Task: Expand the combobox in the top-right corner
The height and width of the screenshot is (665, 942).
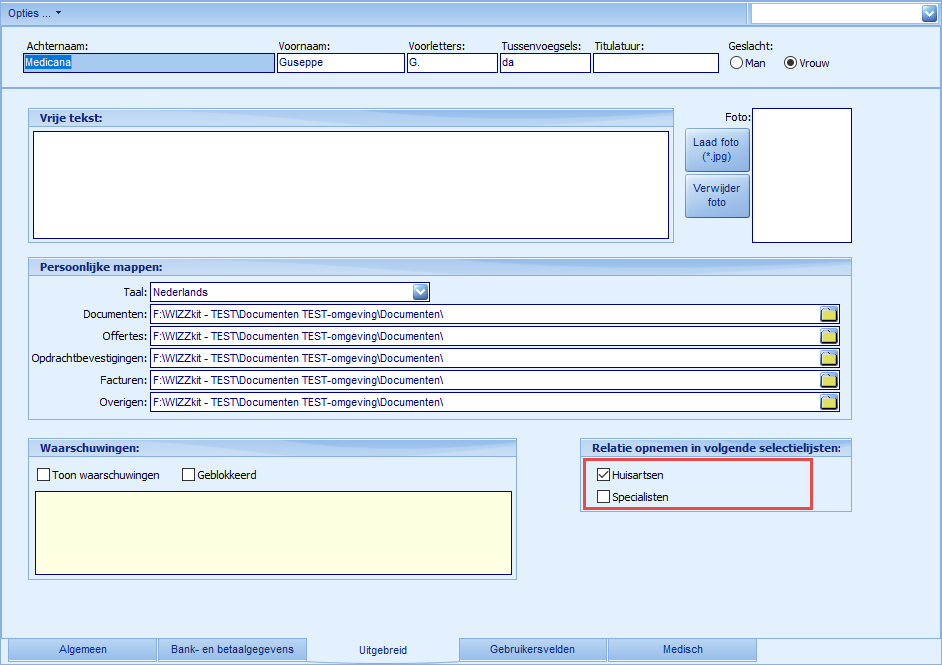Action: (x=929, y=13)
